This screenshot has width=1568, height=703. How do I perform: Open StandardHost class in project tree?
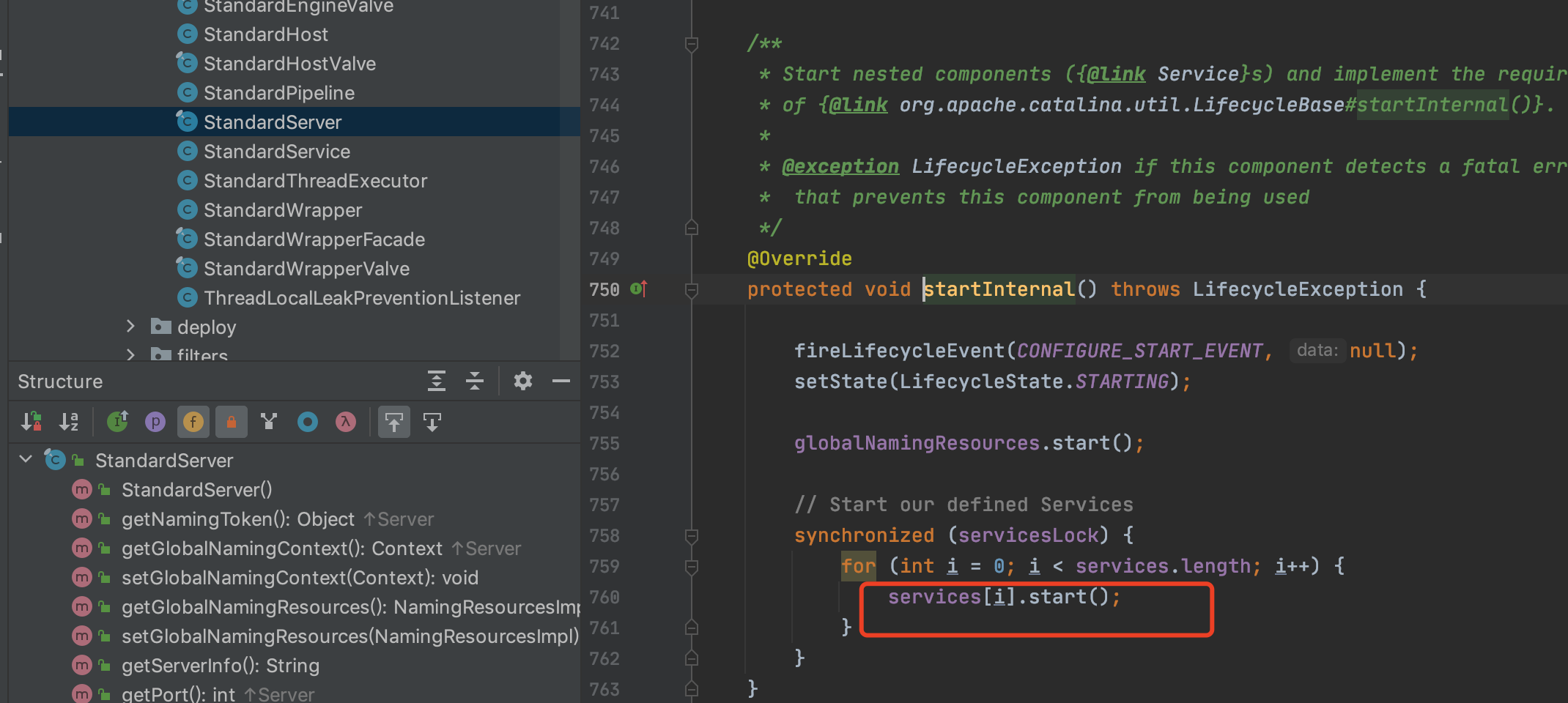click(266, 34)
